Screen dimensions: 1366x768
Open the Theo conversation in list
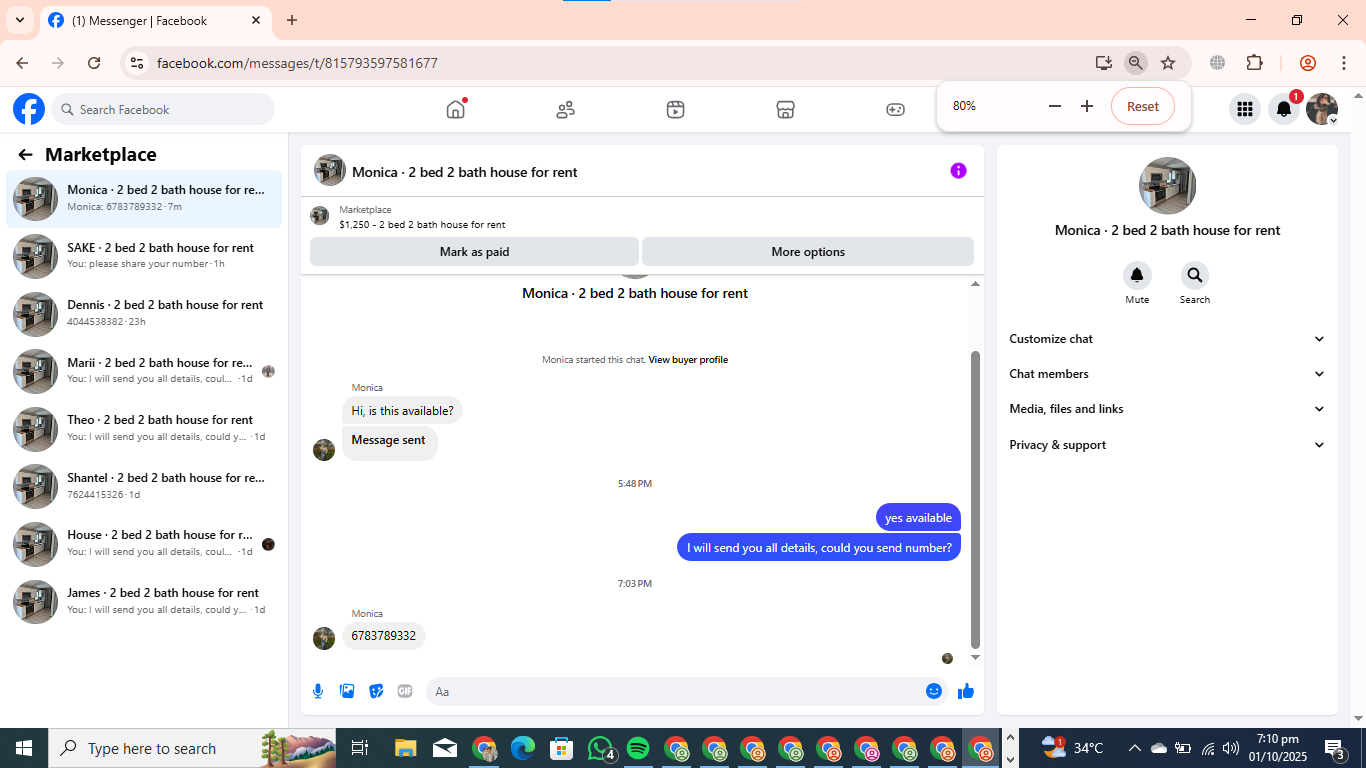(x=144, y=429)
